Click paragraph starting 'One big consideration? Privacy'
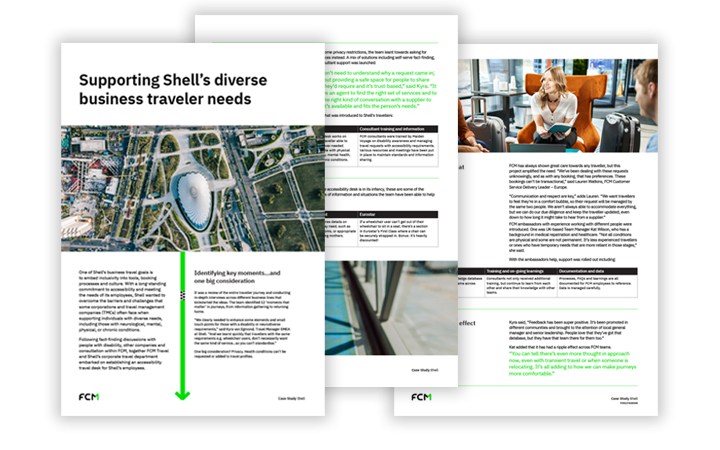720x450 pixels. point(240,354)
